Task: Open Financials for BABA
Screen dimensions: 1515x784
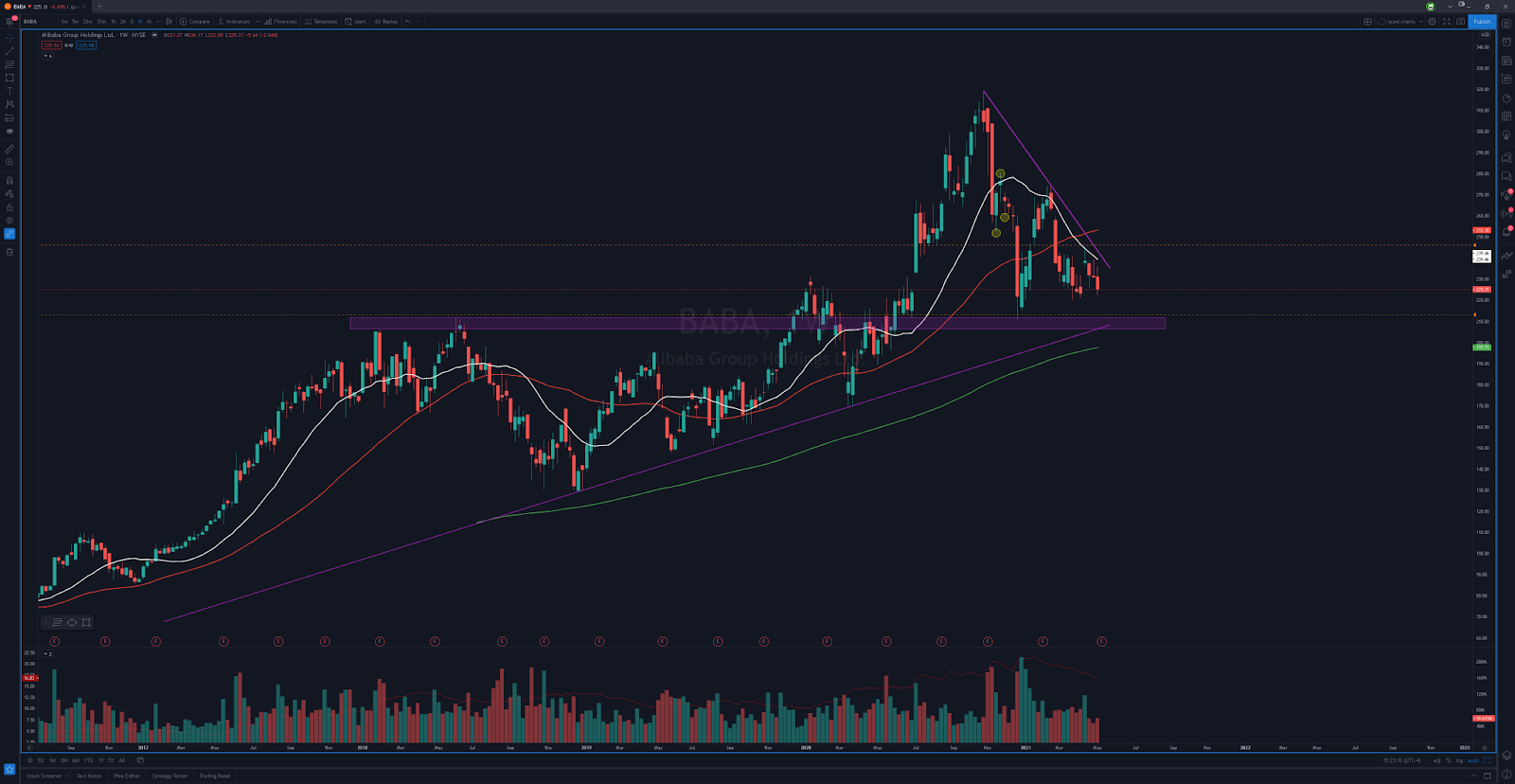Action: point(281,21)
